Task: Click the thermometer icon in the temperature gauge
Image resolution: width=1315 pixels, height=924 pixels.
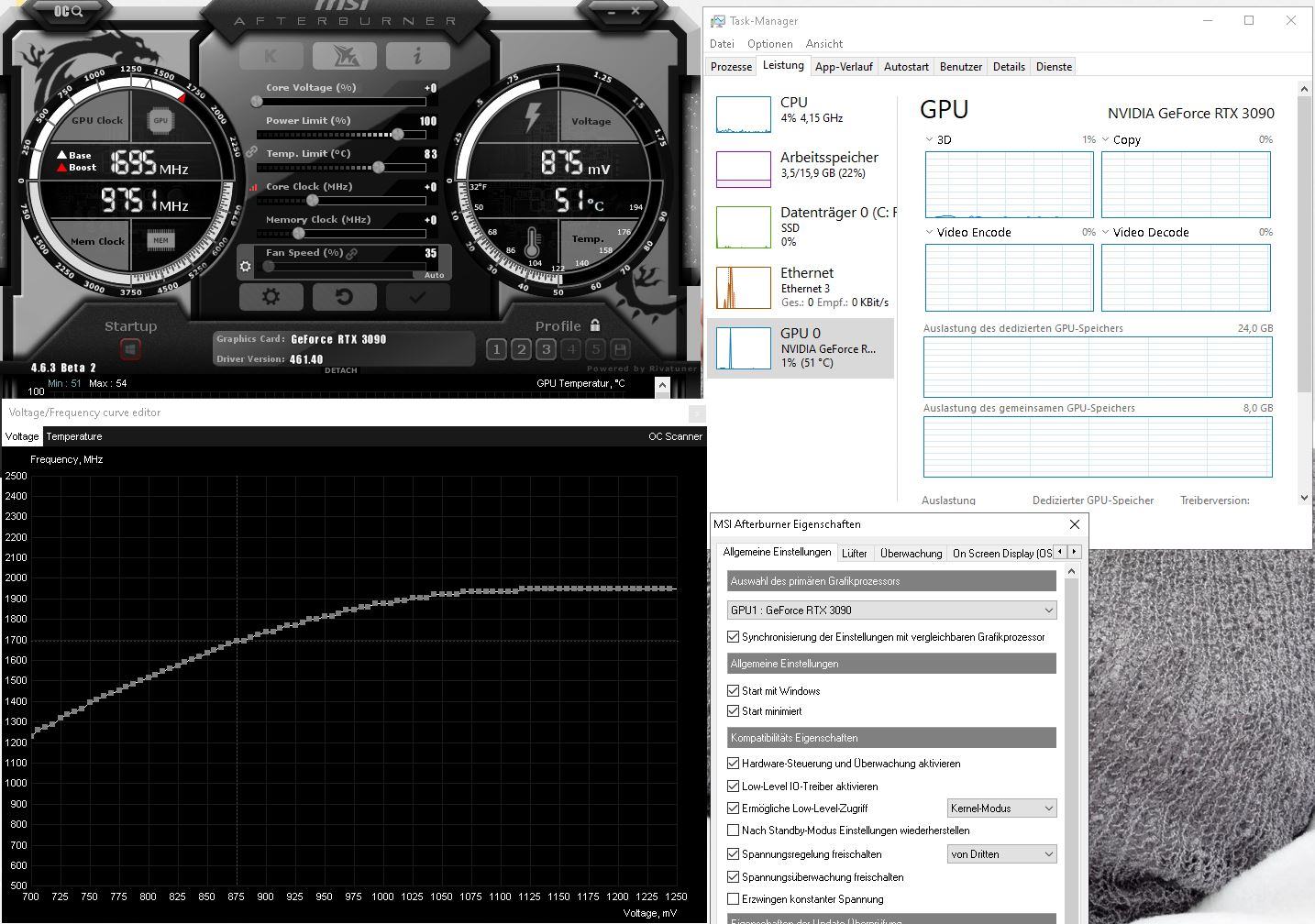Action: pyautogui.click(x=531, y=240)
